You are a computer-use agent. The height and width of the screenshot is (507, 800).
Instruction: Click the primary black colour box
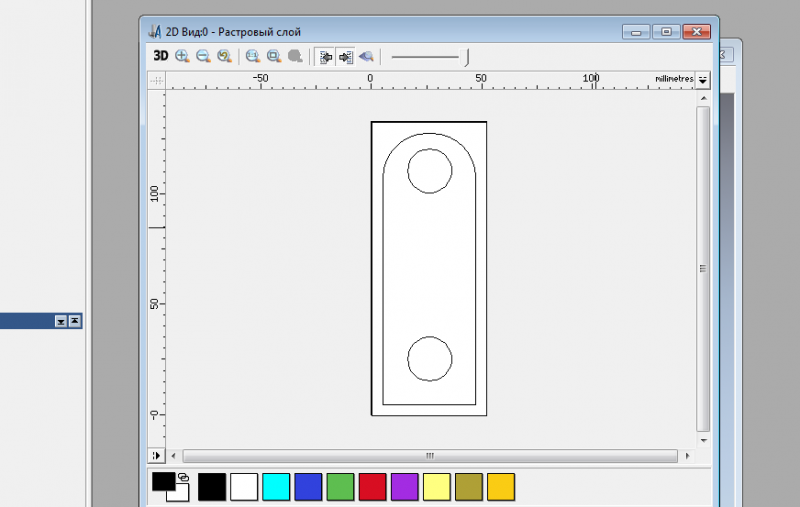click(163, 481)
